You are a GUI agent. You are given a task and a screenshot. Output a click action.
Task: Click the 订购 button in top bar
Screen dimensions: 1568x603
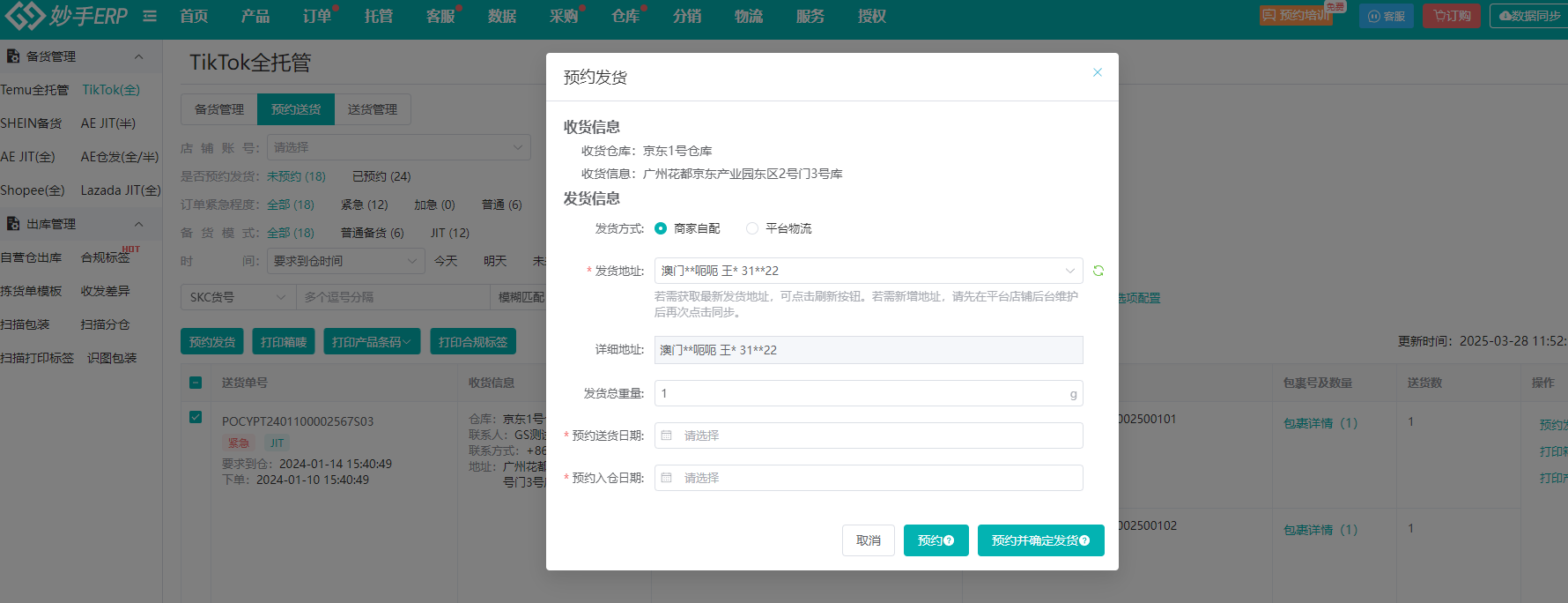[1452, 16]
